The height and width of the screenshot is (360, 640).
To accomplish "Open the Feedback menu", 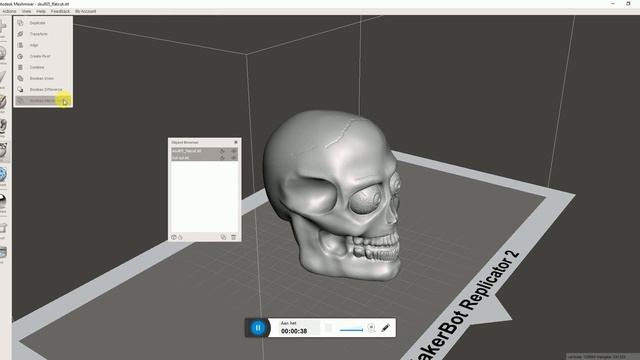I will [60, 11].
